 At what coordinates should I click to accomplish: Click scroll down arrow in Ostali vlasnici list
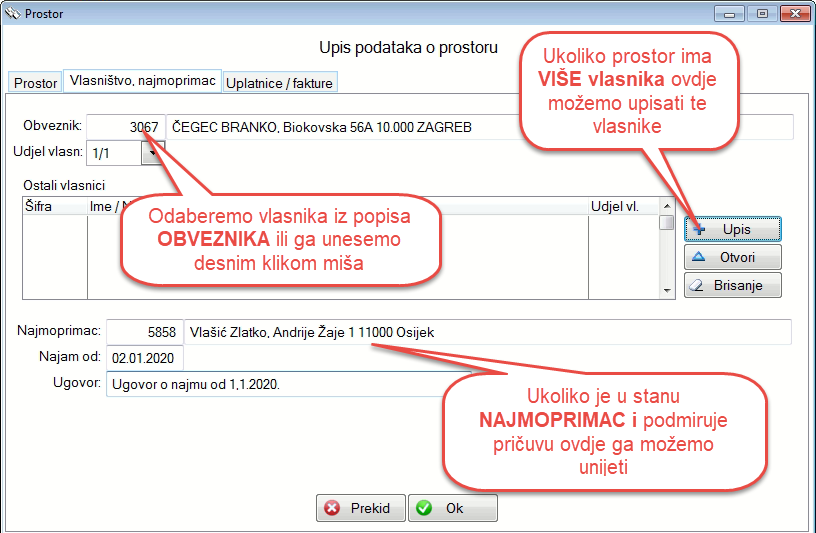[667, 291]
